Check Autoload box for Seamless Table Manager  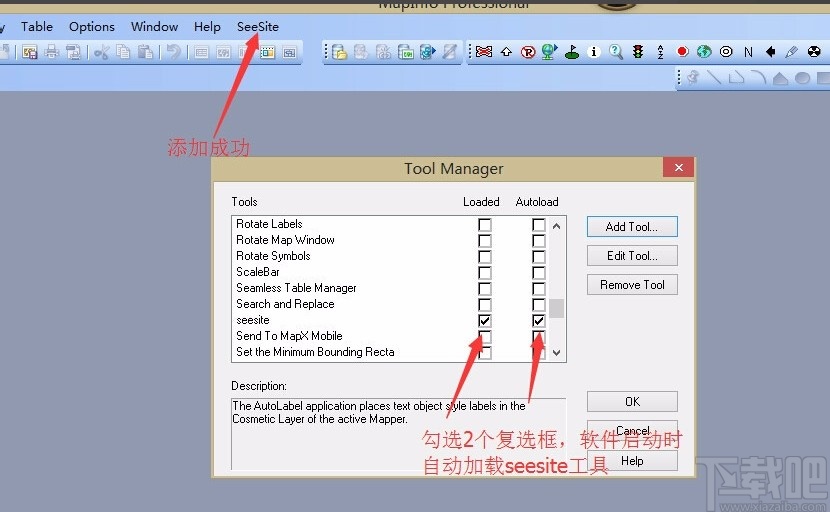tap(538, 289)
